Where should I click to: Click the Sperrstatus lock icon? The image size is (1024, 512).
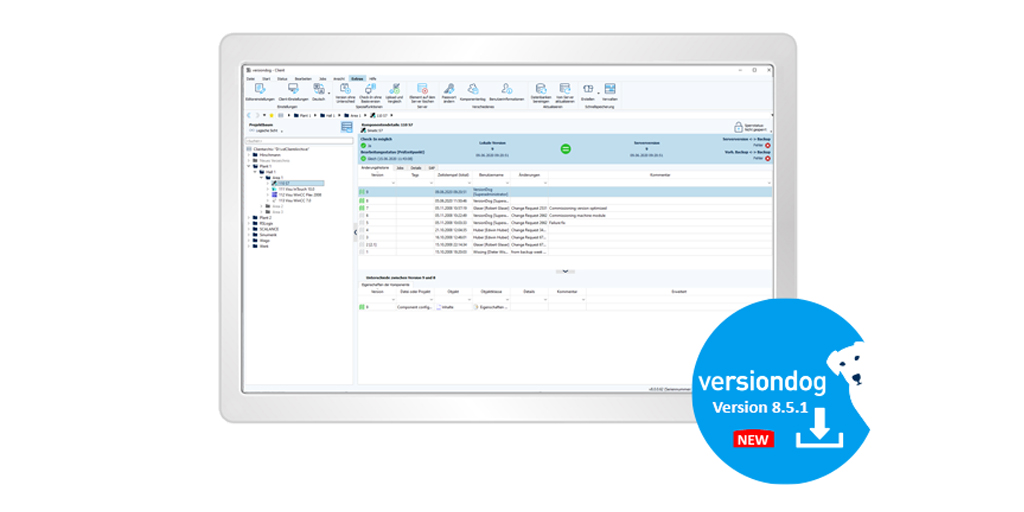pos(738,127)
